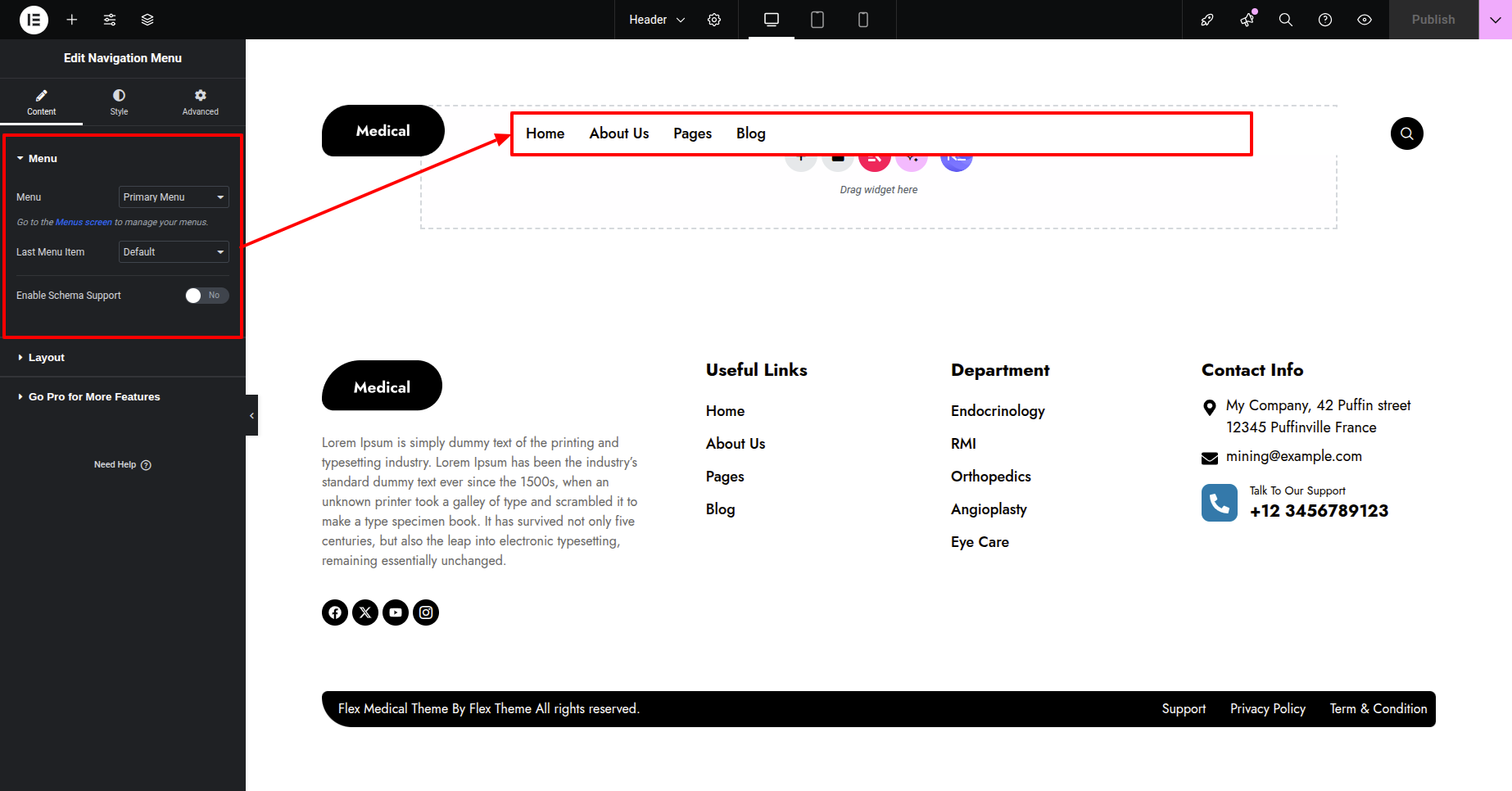Click Blog in header navigation

pos(751,133)
